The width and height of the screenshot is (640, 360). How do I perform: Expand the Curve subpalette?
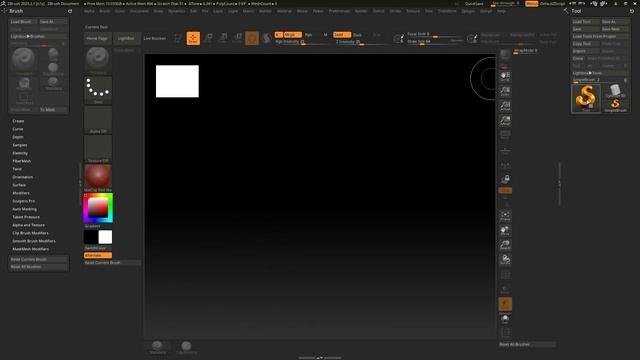[18, 129]
